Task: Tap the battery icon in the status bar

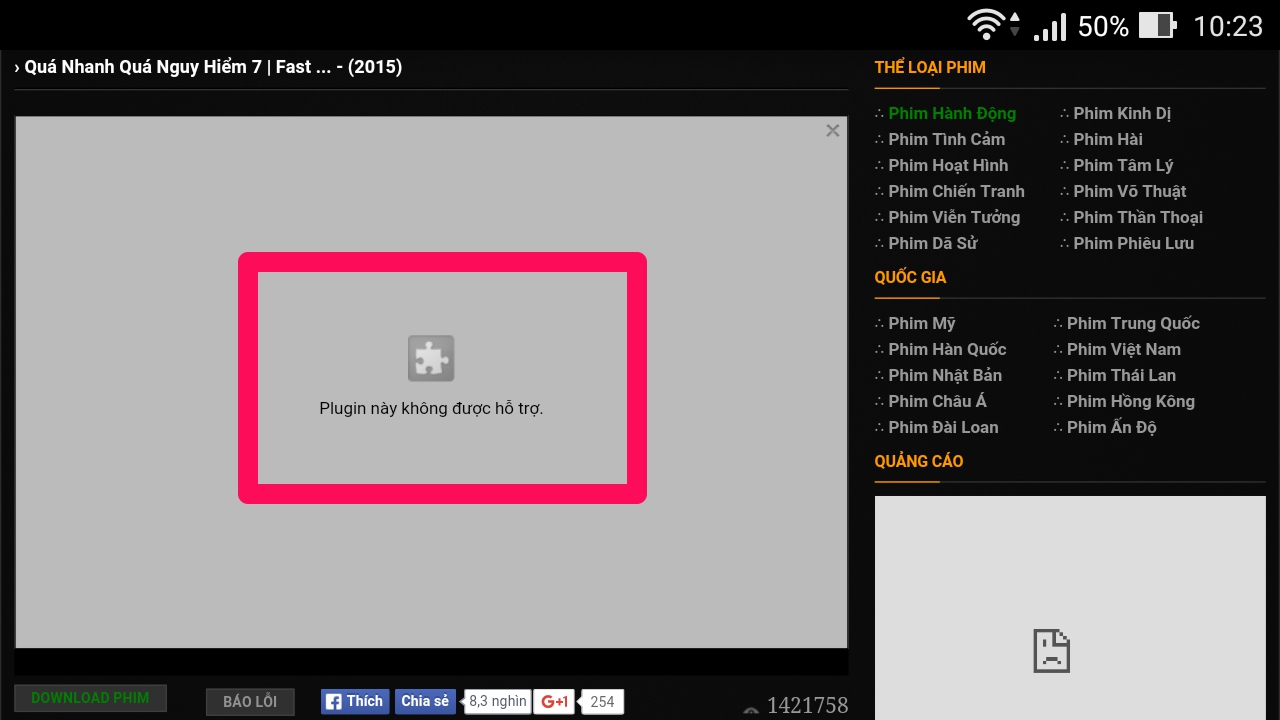Action: click(1157, 25)
